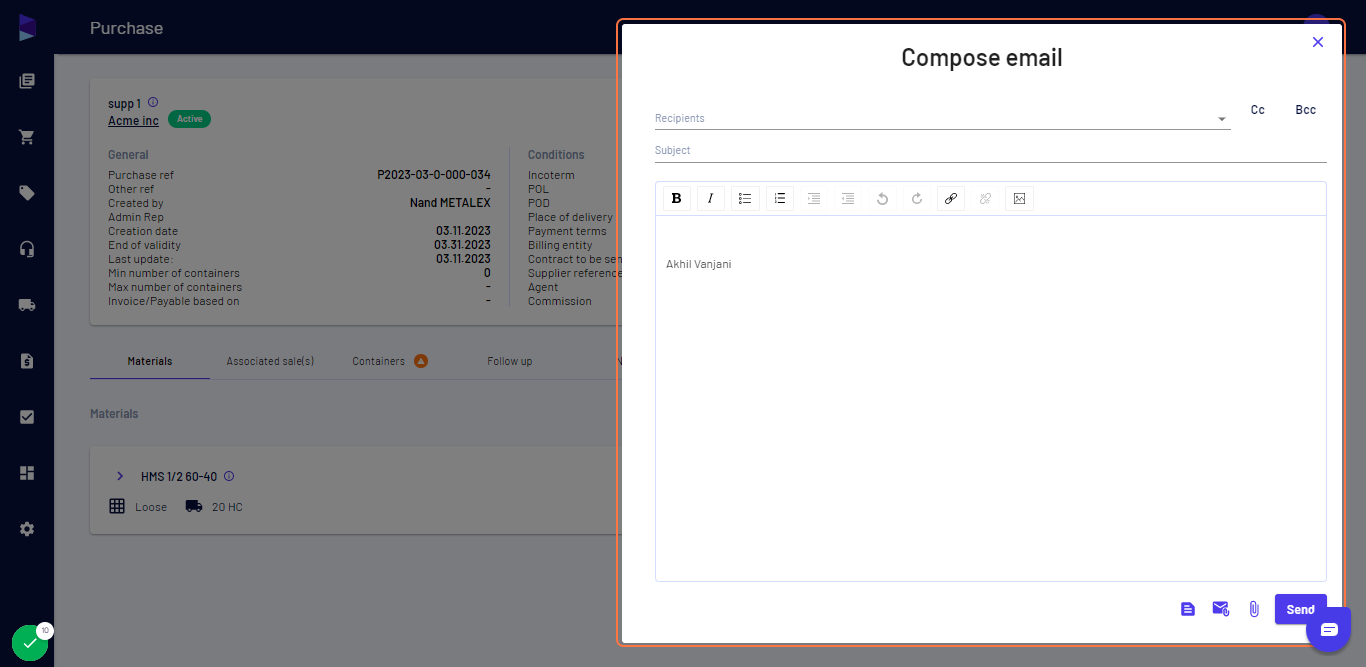Add Cc recipients
The width and height of the screenshot is (1366, 667).
coord(1258,110)
